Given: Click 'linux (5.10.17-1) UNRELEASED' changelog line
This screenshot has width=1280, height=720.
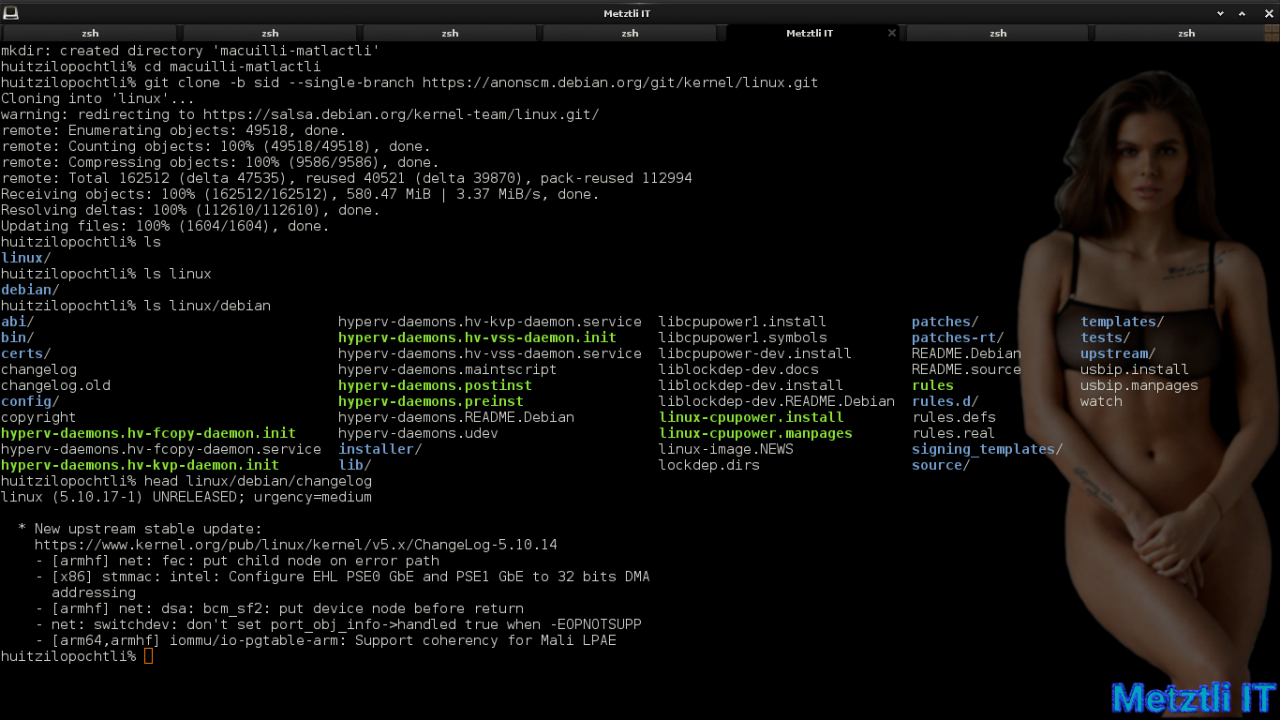Looking at the screenshot, I should click(186, 497).
